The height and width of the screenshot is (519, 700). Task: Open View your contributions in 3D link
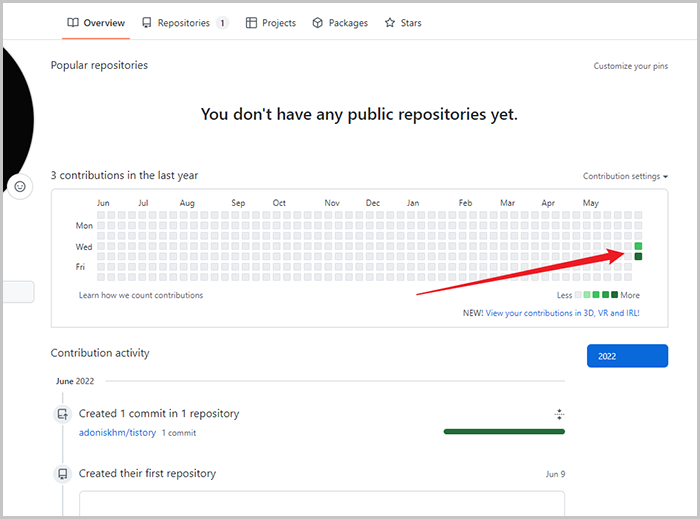(x=562, y=313)
